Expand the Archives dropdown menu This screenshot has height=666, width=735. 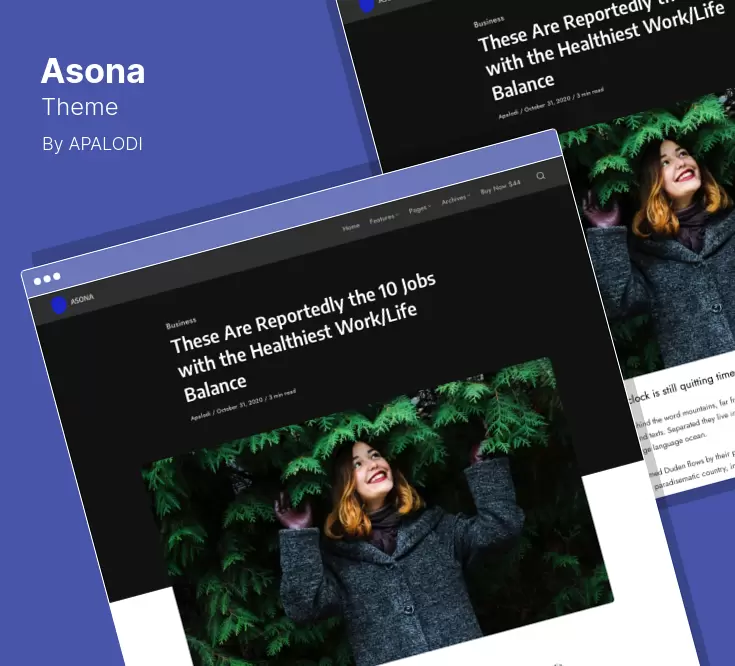(455, 199)
